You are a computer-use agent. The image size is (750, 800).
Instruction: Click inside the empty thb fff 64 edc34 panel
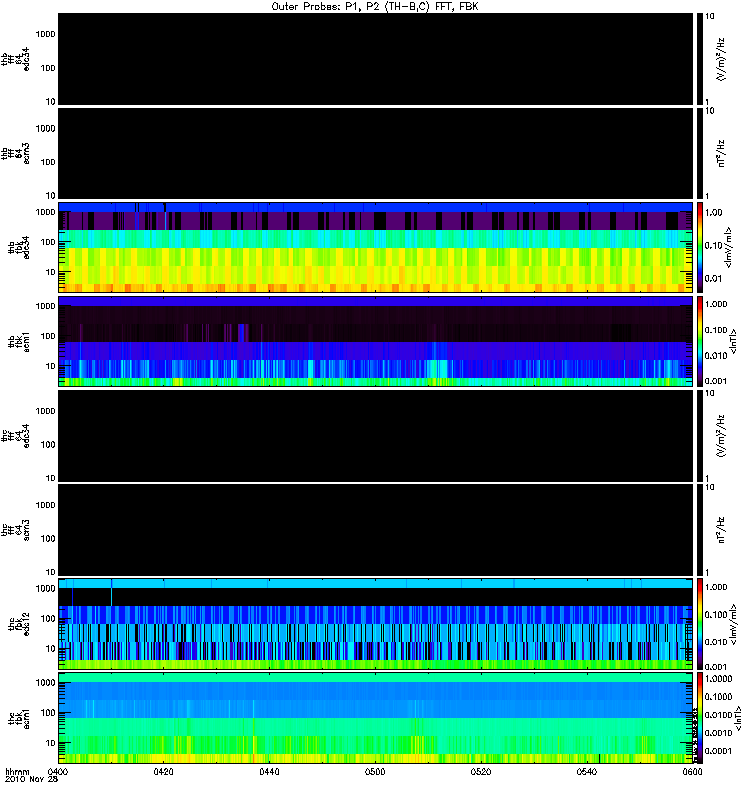[376, 59]
